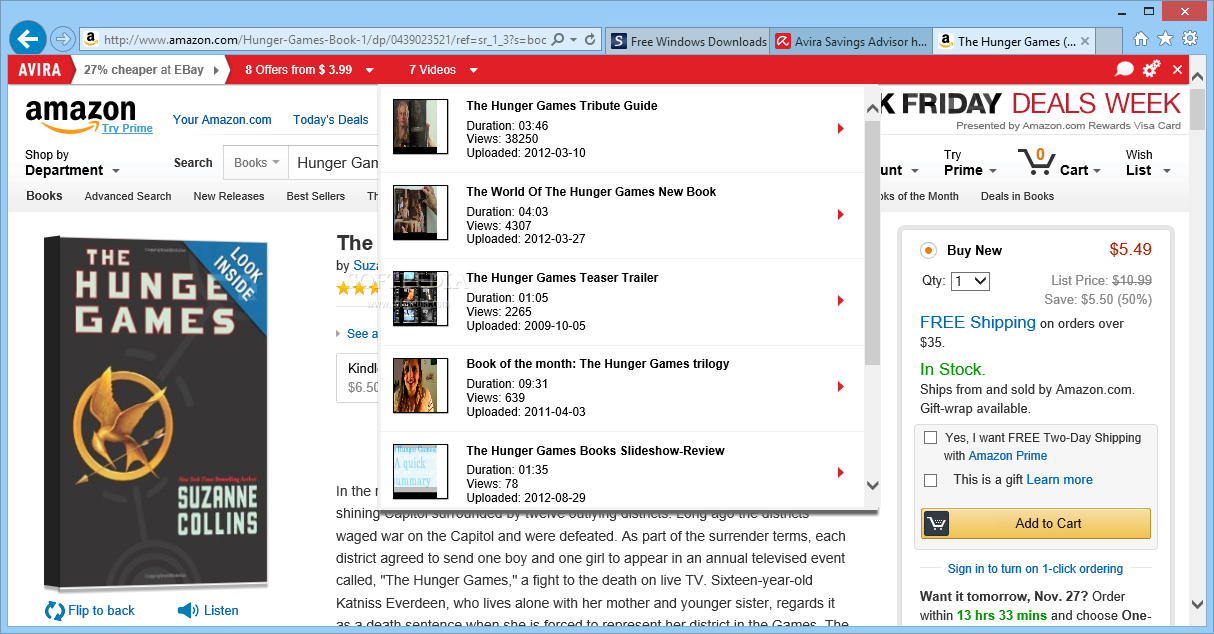Screen dimensions: 1214x634
Task: Close the Avira savings toolbar
Action: [1177, 70]
